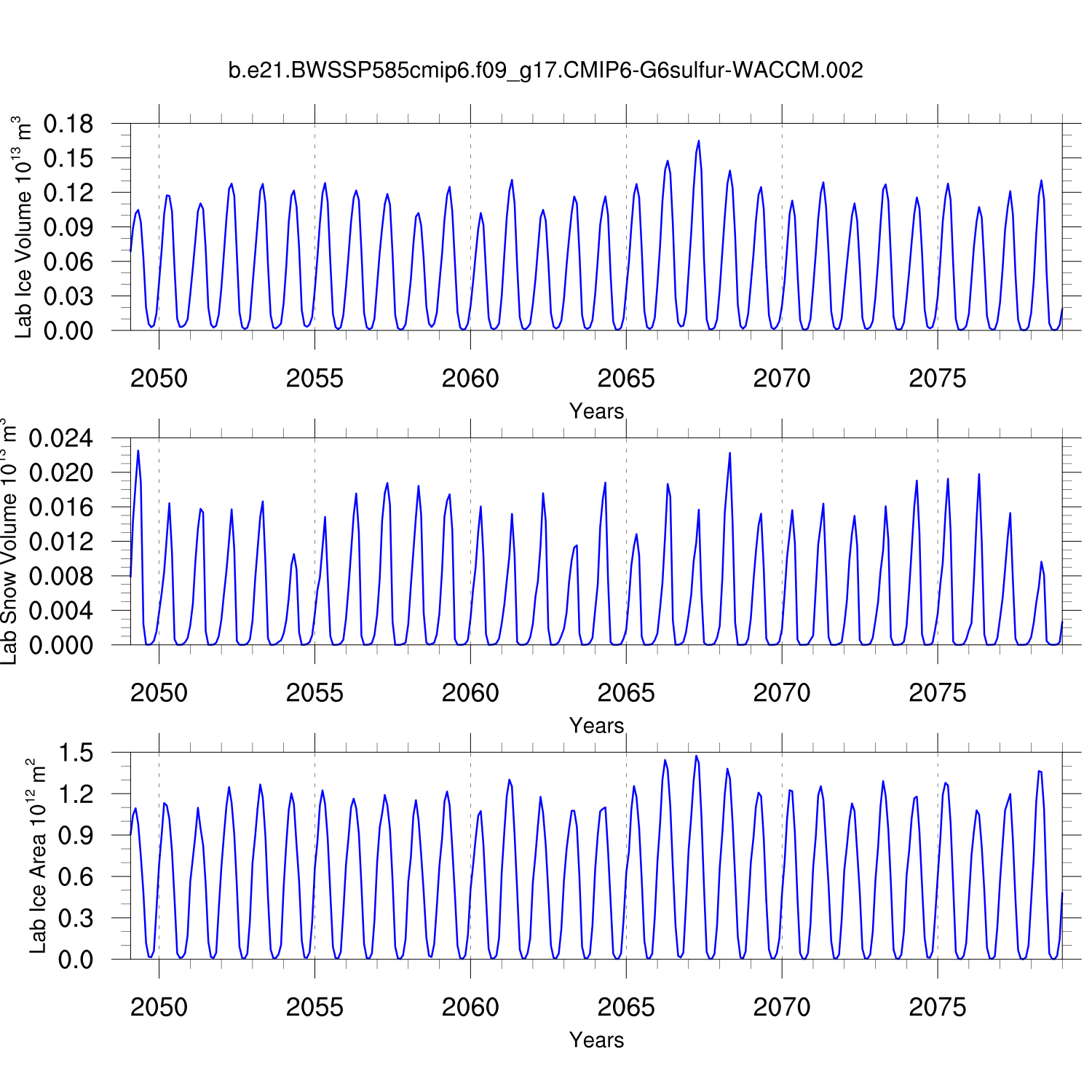
Task: Click the 0.012 tick label on snow volume axis
Action: coord(61,542)
